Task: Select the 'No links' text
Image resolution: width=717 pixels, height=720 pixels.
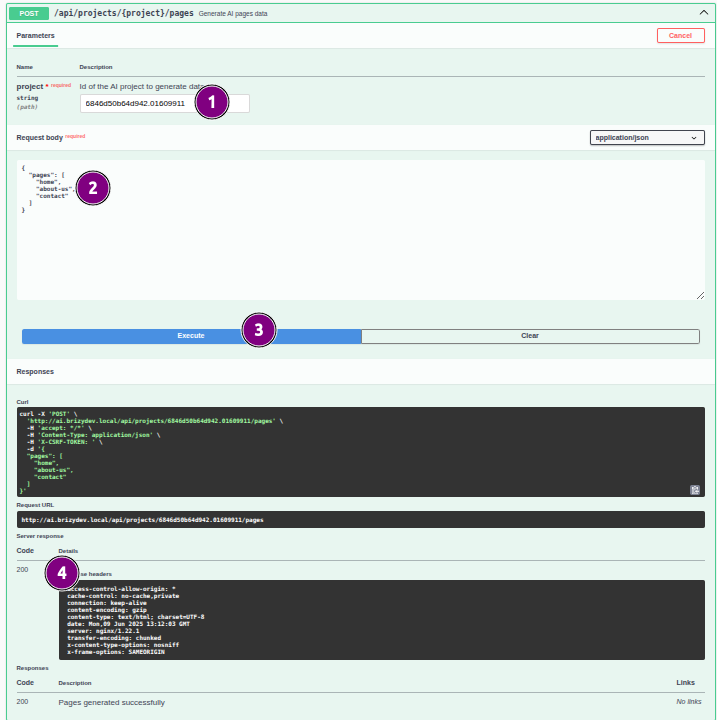Action: [689, 702]
